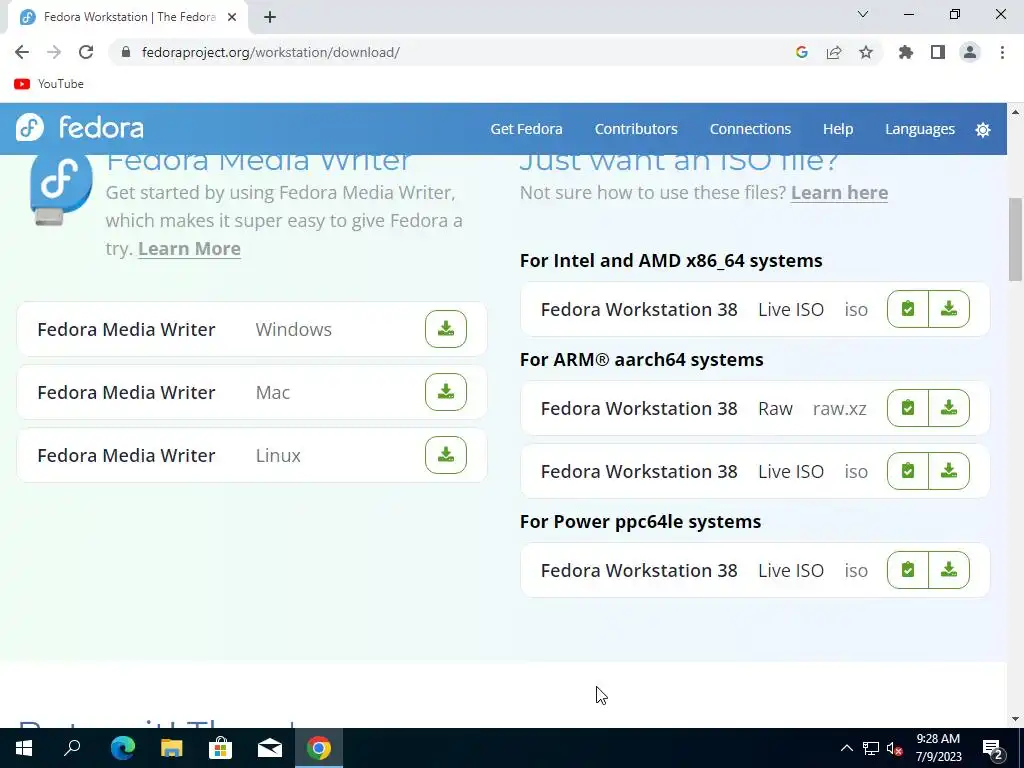Open checksum for ppc64le Live ISO
This screenshot has width=1024, height=768.
tap(908, 570)
